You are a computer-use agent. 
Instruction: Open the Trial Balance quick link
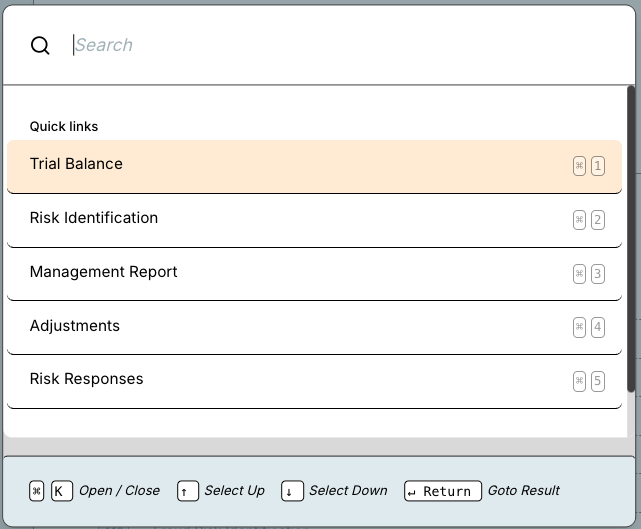click(x=314, y=166)
